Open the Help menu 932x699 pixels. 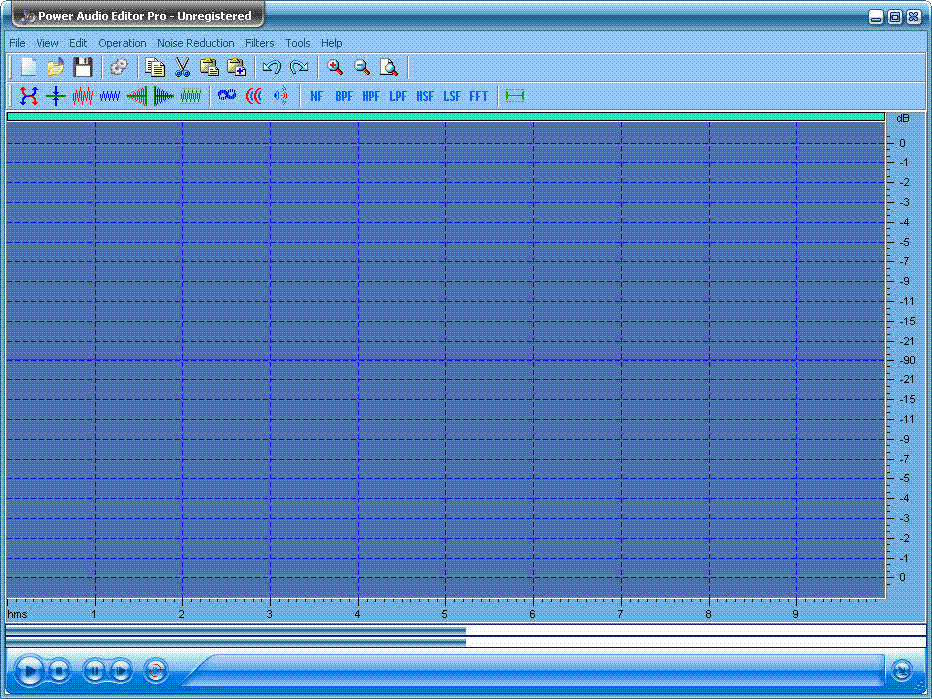(332, 43)
